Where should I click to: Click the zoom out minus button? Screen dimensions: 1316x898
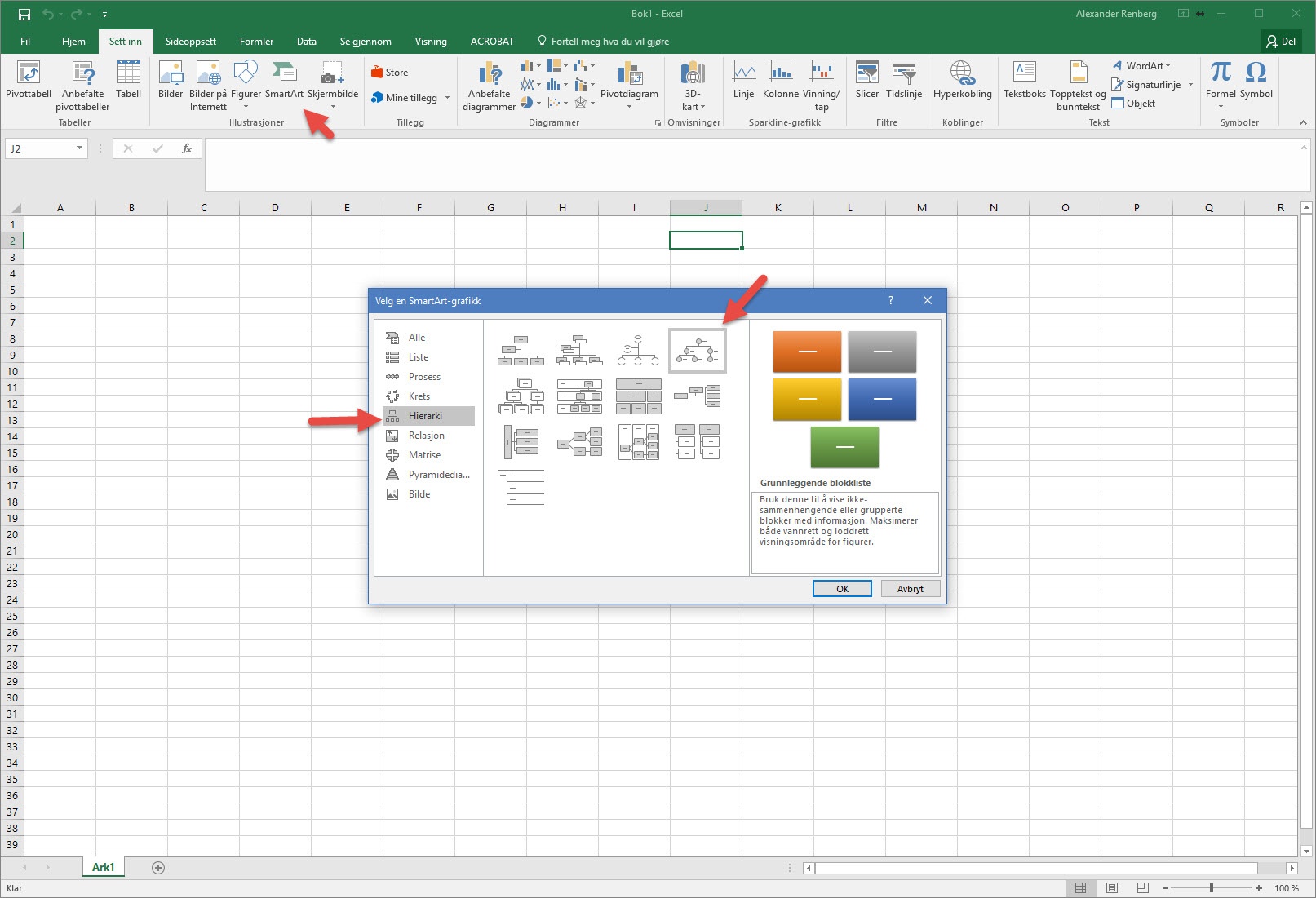click(1165, 888)
